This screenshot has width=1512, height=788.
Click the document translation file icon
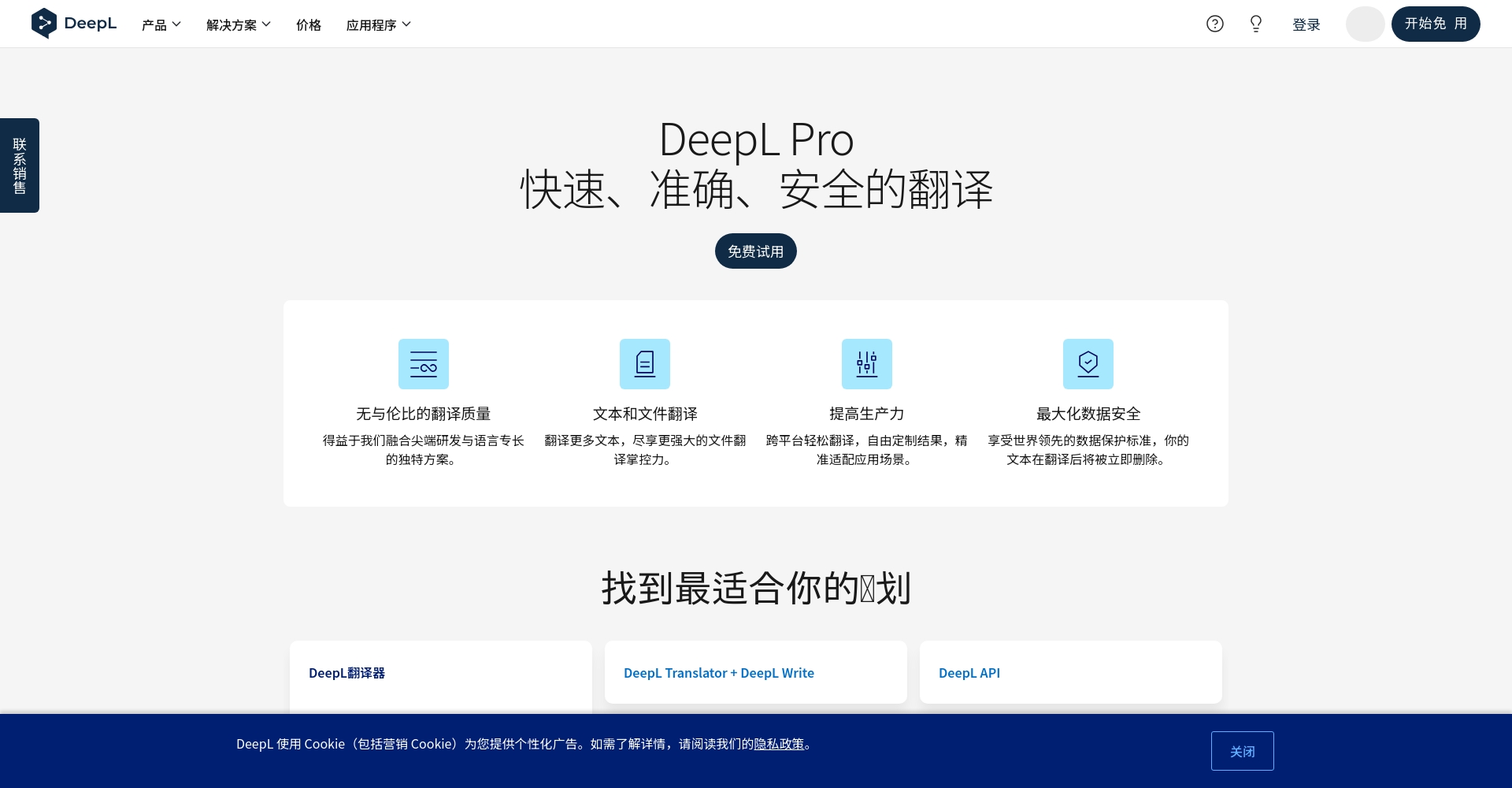(645, 364)
